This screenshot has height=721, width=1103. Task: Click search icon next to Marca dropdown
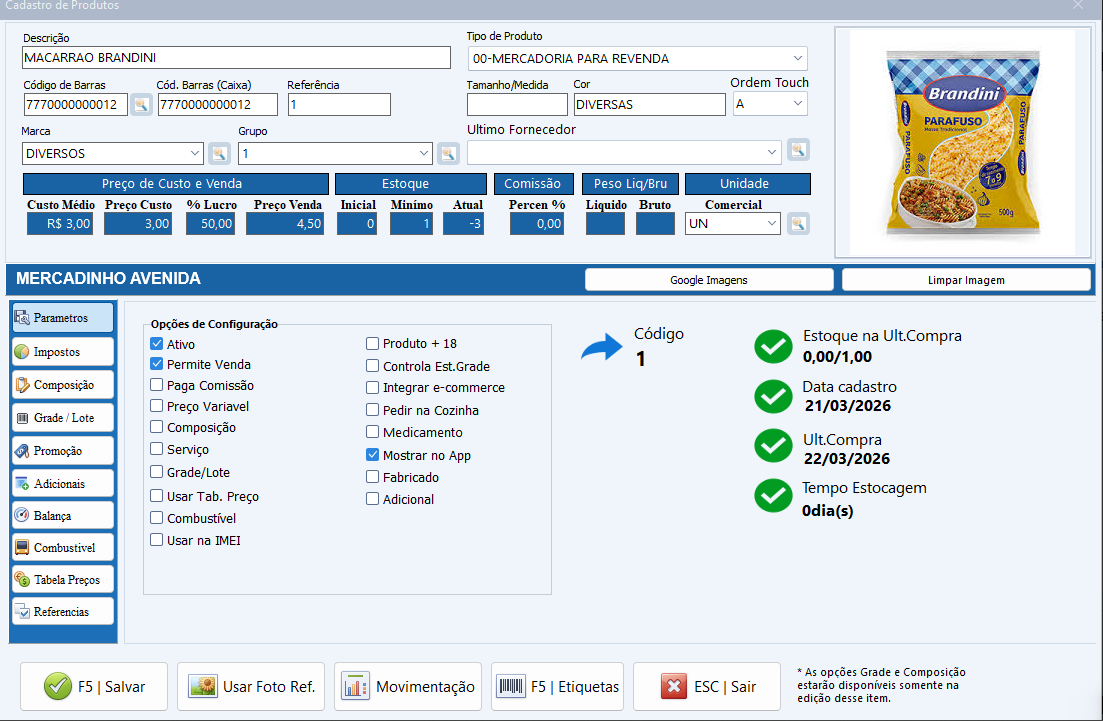219,153
